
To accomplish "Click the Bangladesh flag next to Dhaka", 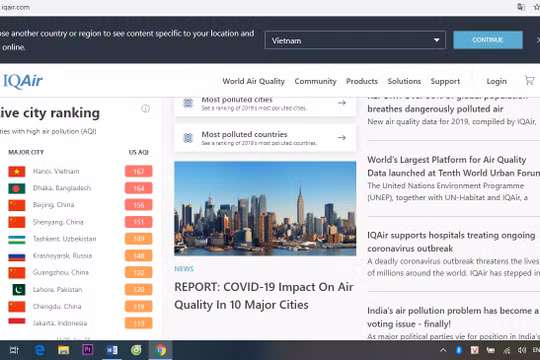I will [x=17, y=188].
